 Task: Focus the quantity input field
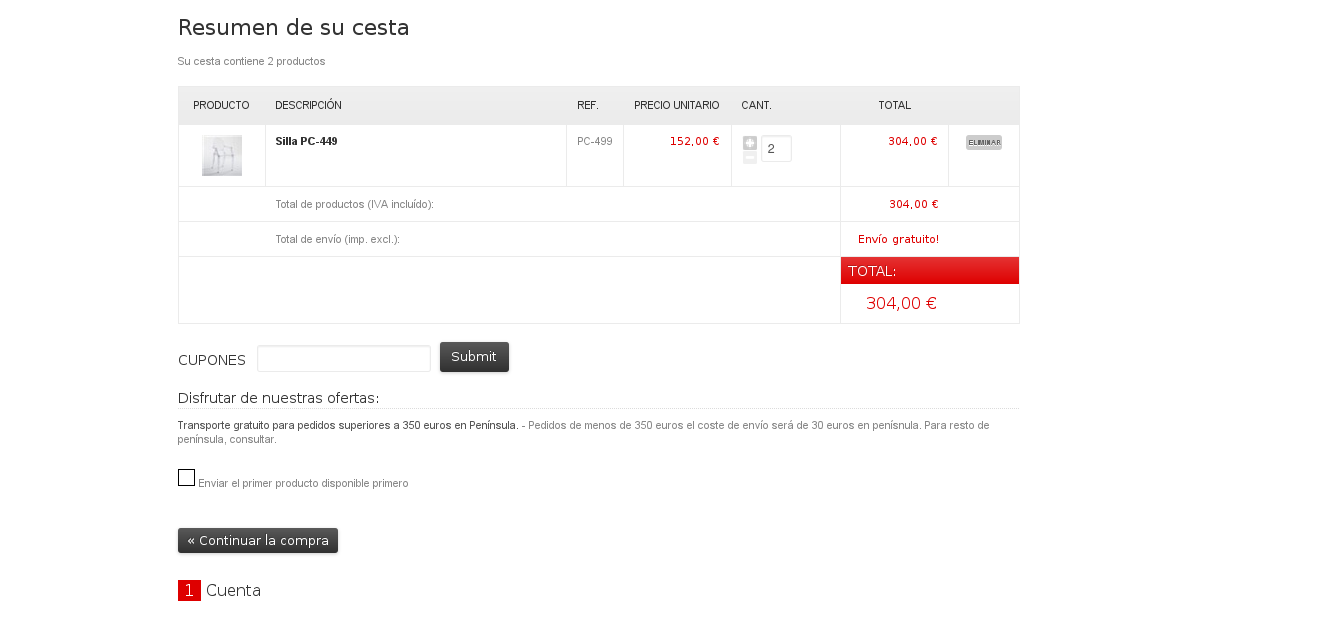[776, 149]
